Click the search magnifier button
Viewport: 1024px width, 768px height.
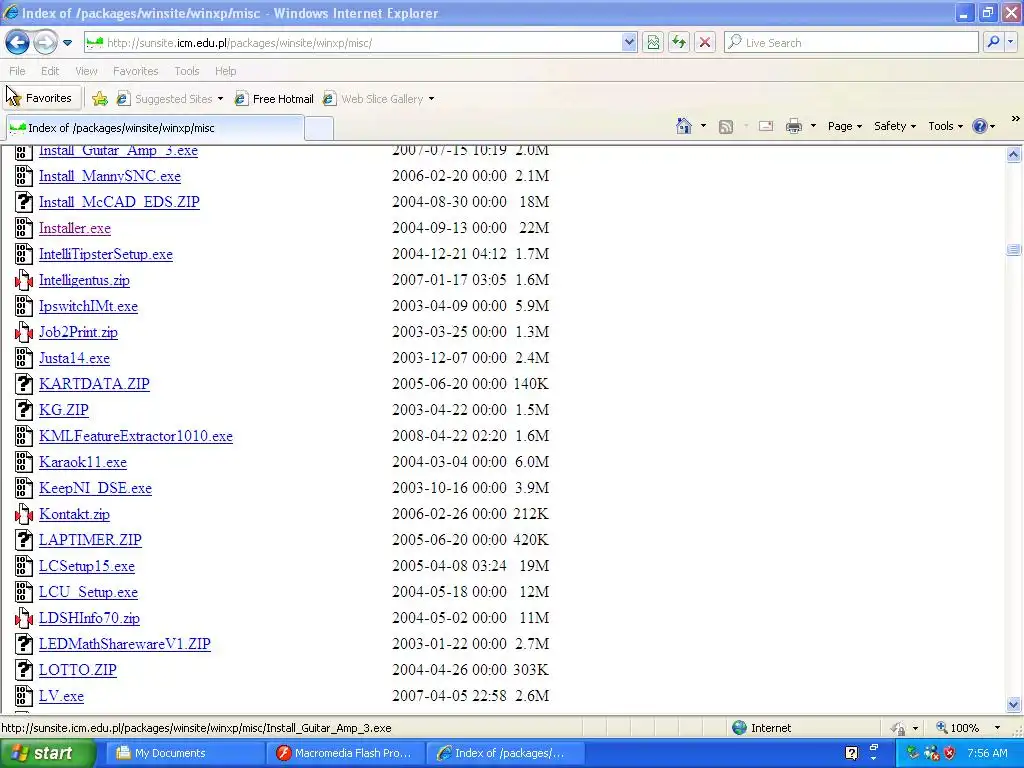pyautogui.click(x=993, y=43)
